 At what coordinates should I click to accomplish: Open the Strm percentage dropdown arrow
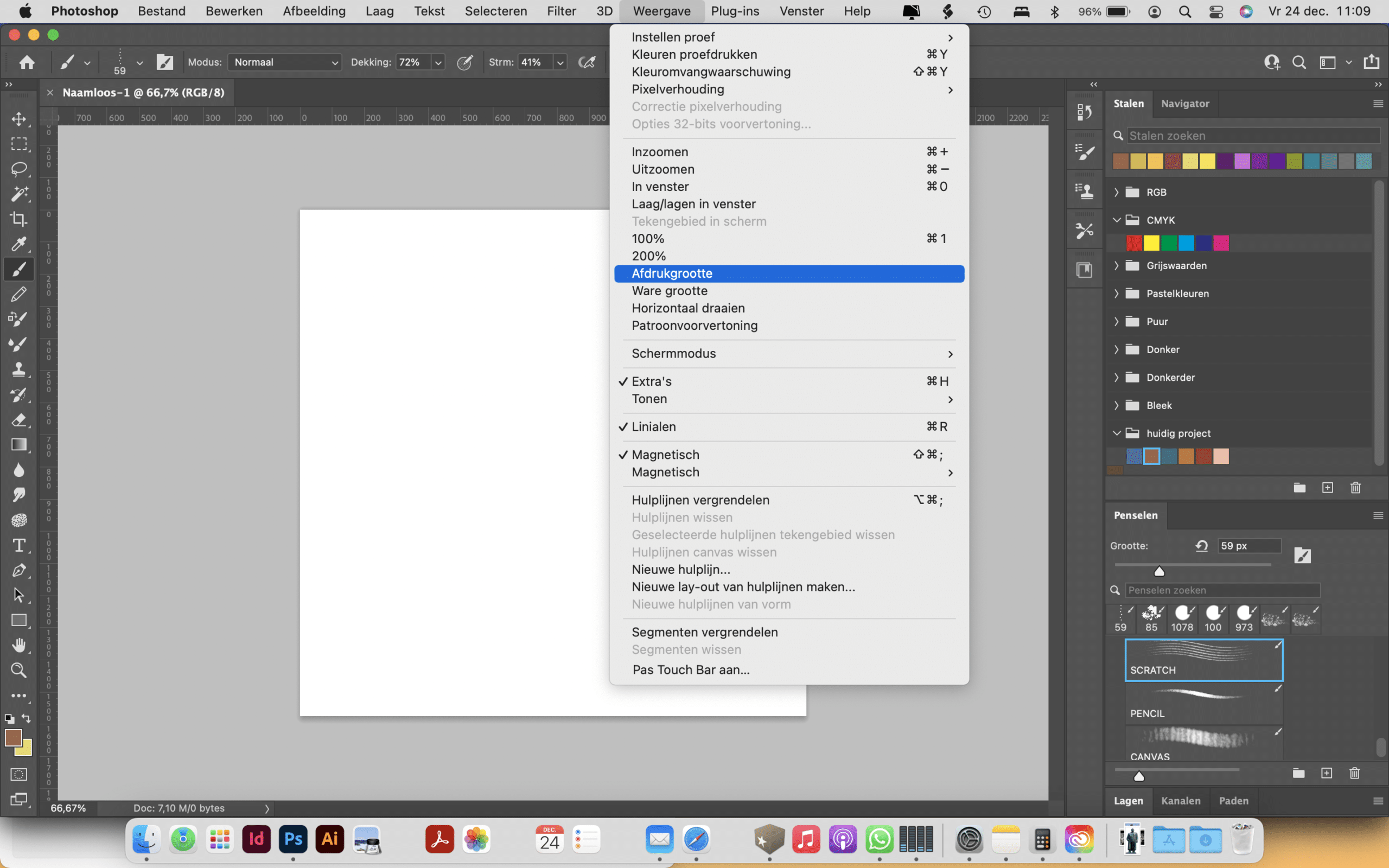coord(560,62)
